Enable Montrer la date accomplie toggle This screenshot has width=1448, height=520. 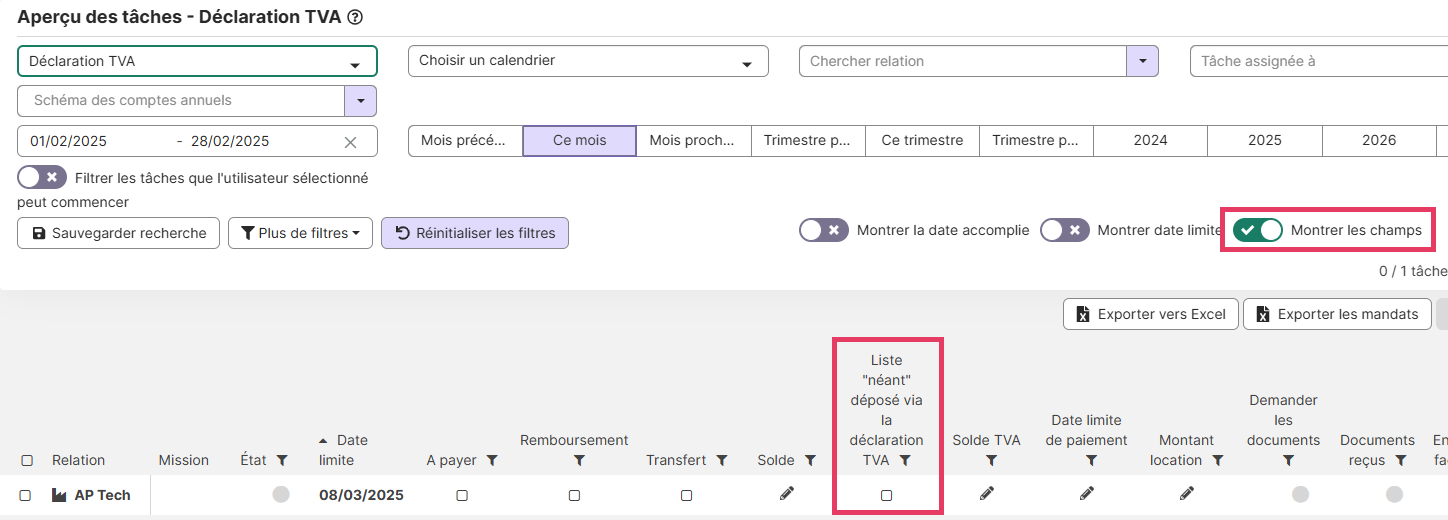tap(824, 230)
